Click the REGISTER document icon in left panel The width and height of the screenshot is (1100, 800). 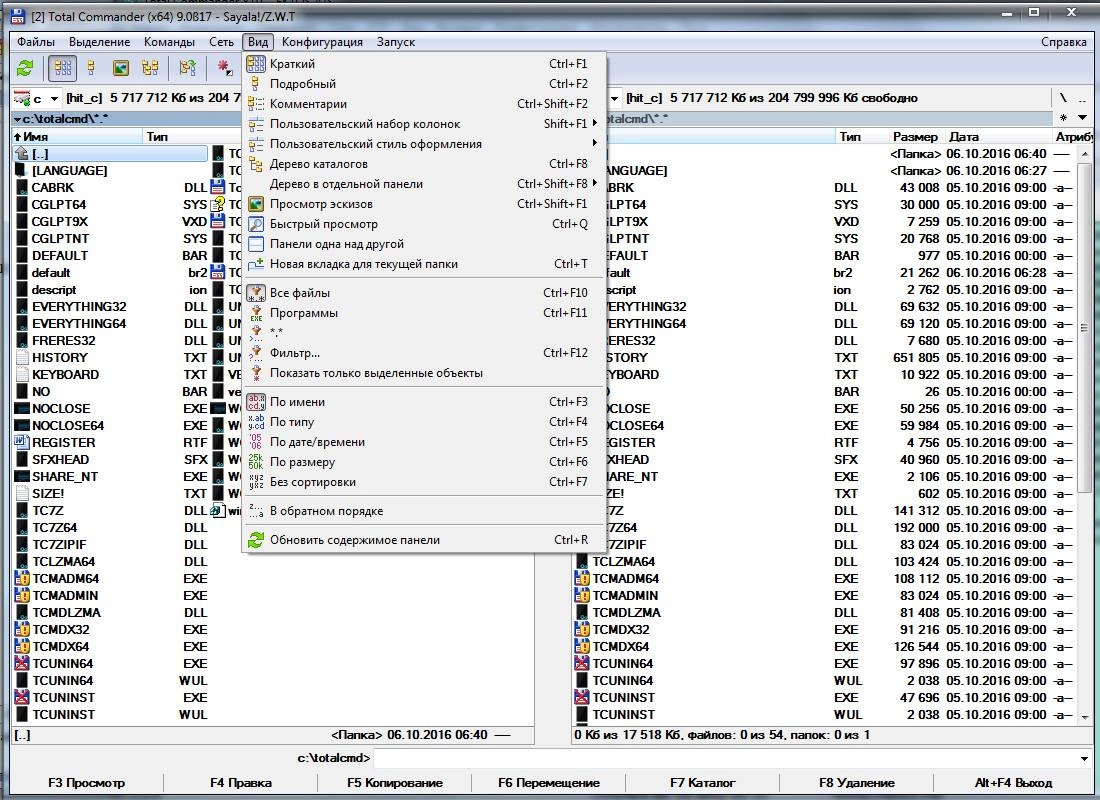(22, 442)
